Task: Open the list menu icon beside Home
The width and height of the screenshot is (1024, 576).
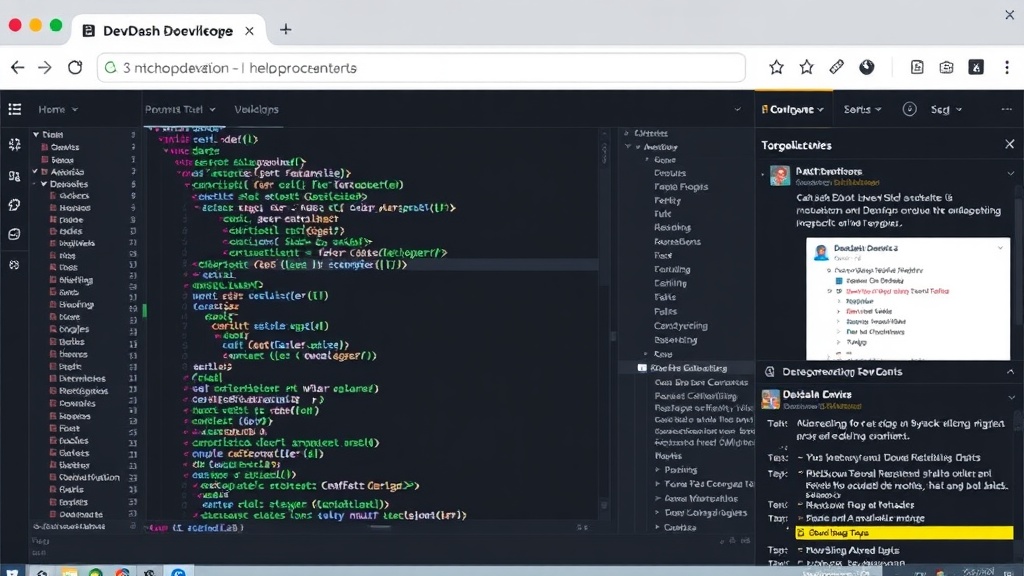Action: click(14, 109)
